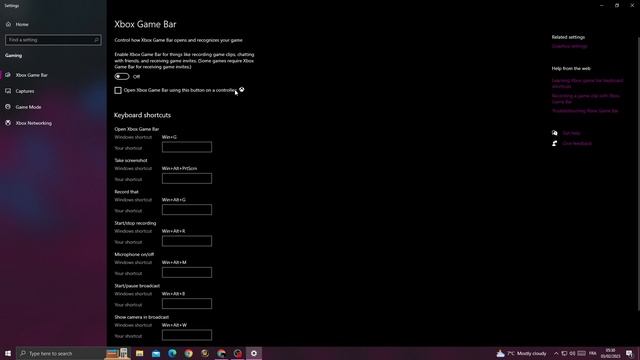Click the Win+Alt+PrtScrn shortcut text

180,168
